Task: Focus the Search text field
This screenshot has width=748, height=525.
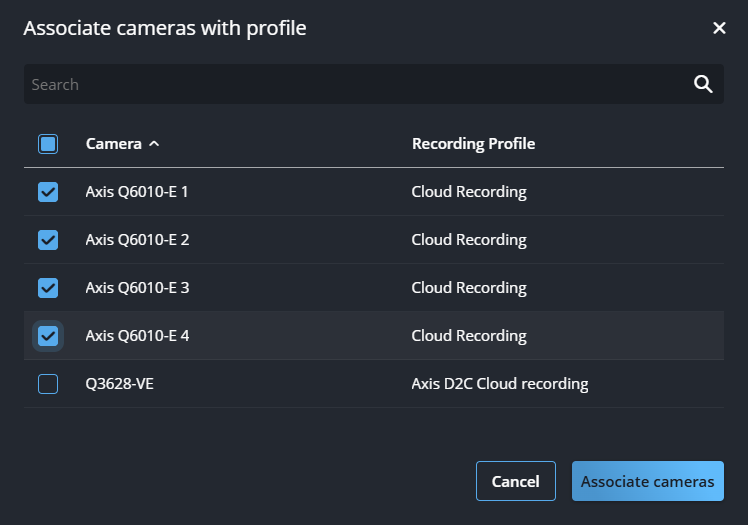Action: tap(350, 84)
